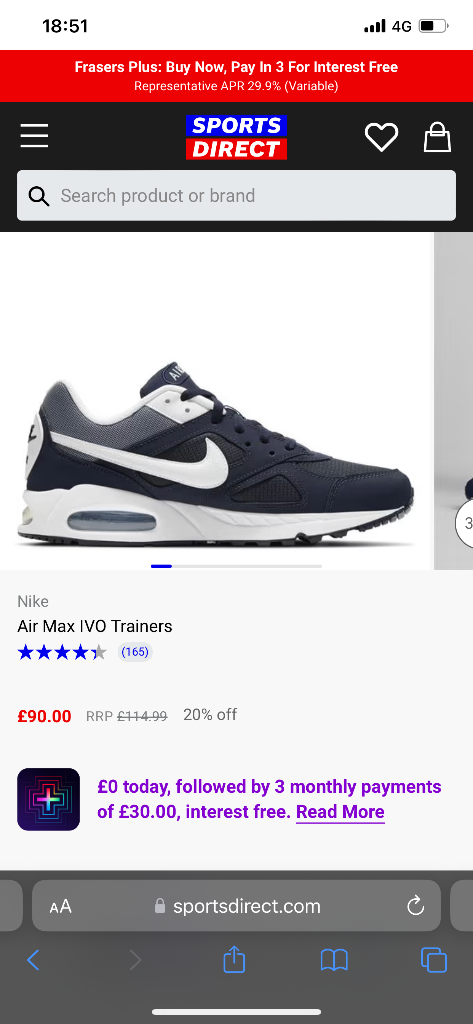473x1024 pixels.
Task: Open the wishlist heart icon
Action: coord(381,137)
